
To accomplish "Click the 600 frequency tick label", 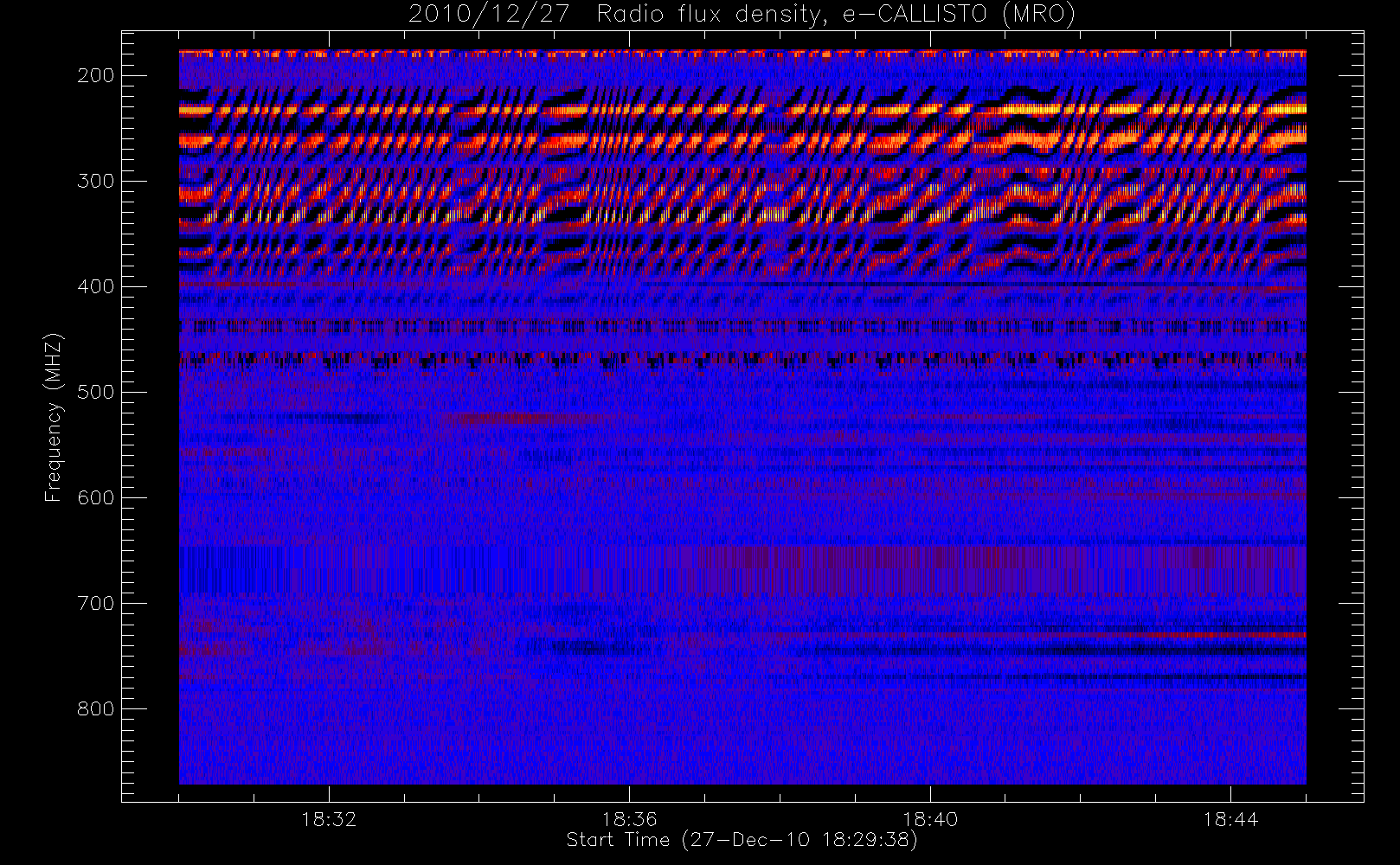I will pyautogui.click(x=96, y=497).
